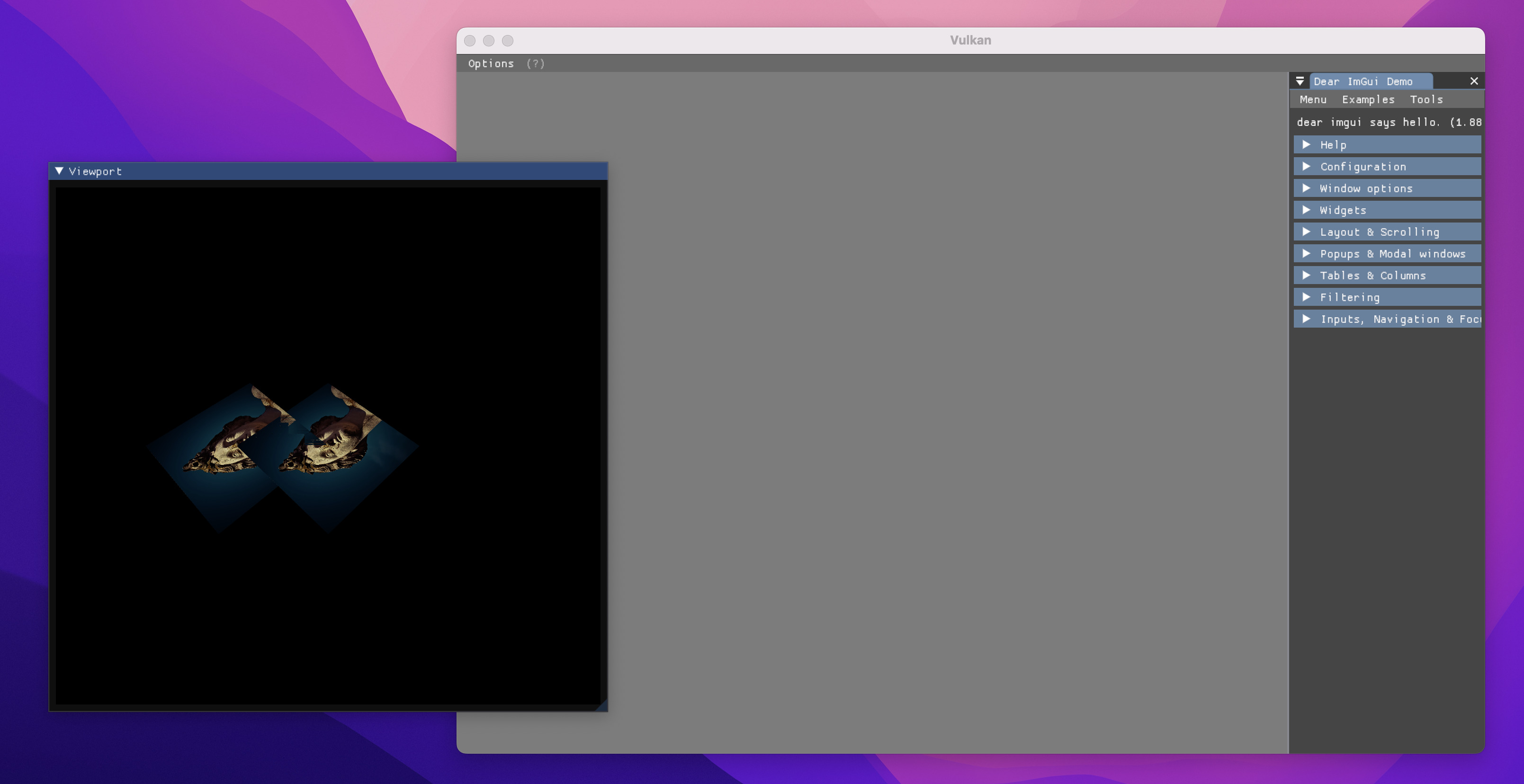Collapse the Viewport window using its triangle
The image size is (1524, 784).
tap(59, 171)
